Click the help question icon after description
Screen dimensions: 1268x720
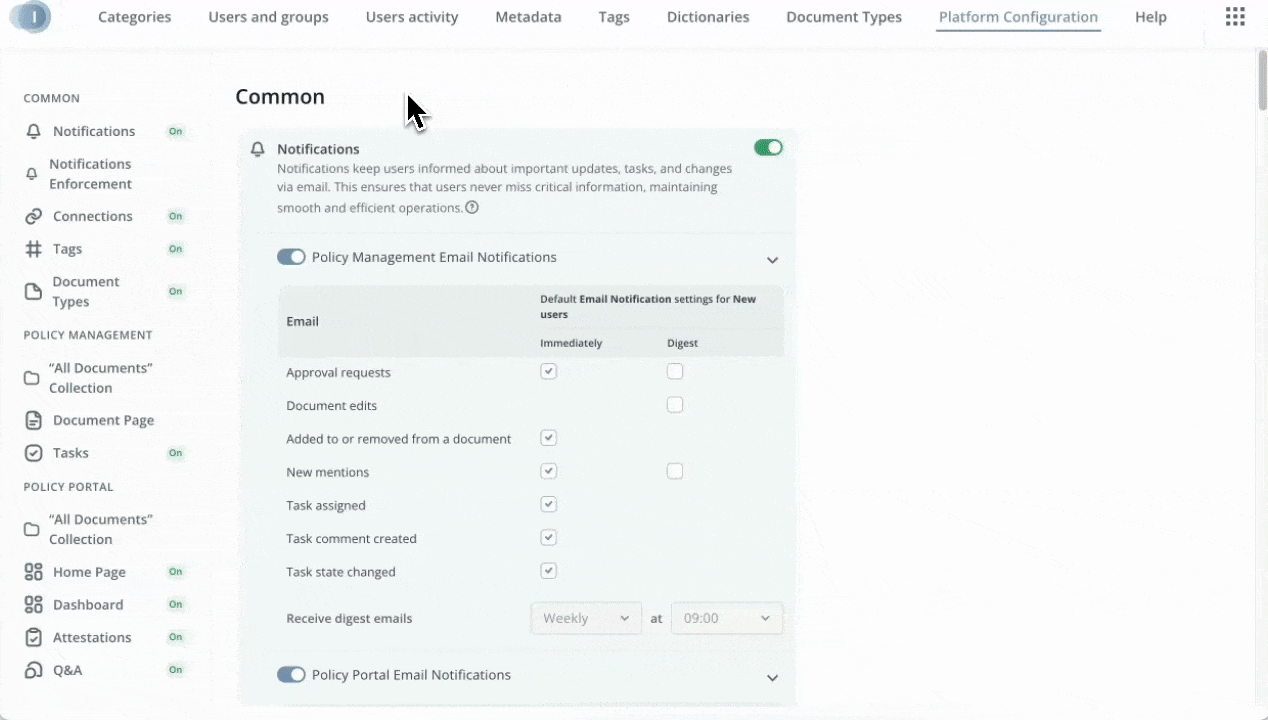[x=472, y=208]
